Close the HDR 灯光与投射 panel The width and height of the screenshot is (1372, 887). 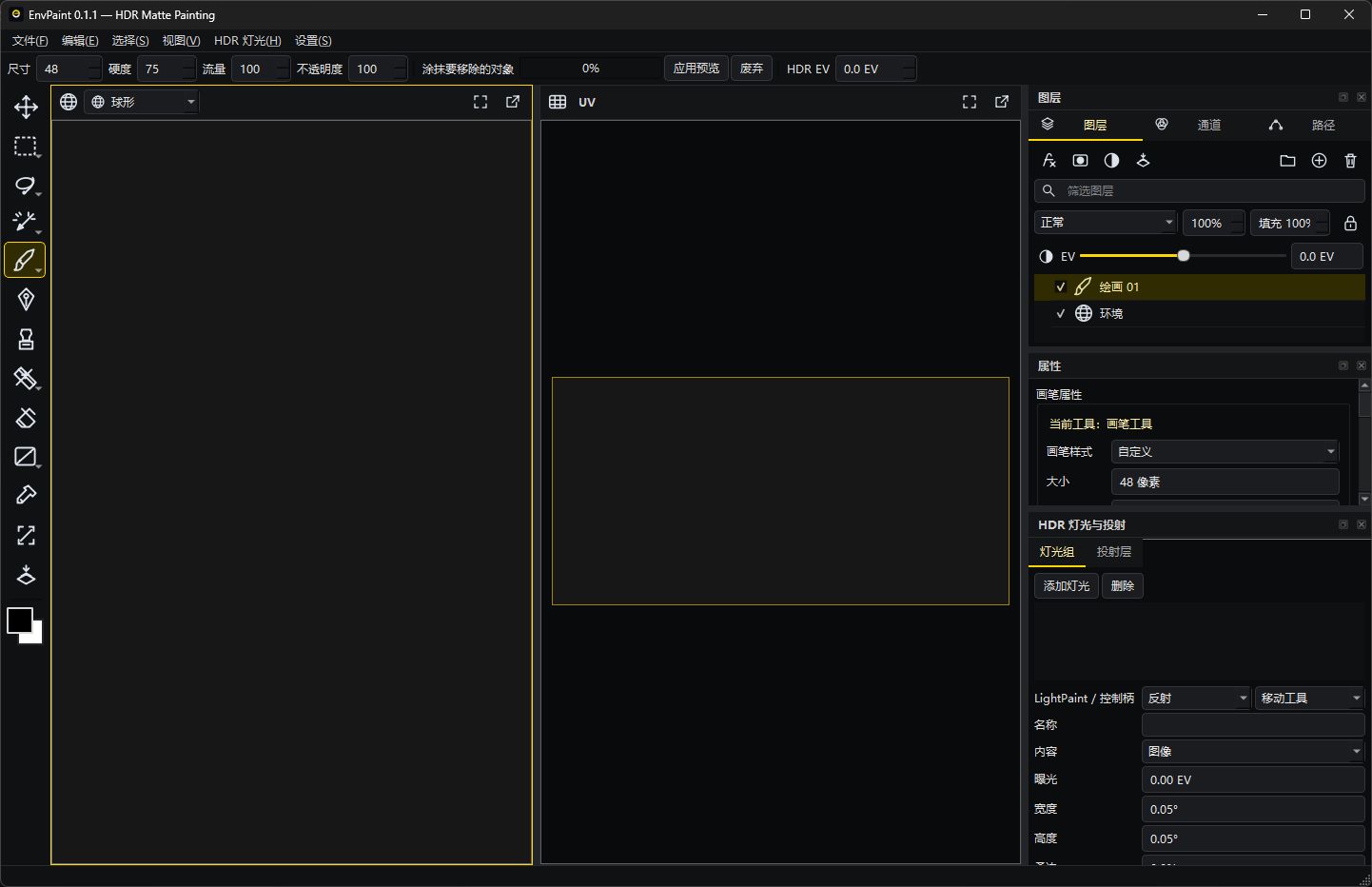1362,524
